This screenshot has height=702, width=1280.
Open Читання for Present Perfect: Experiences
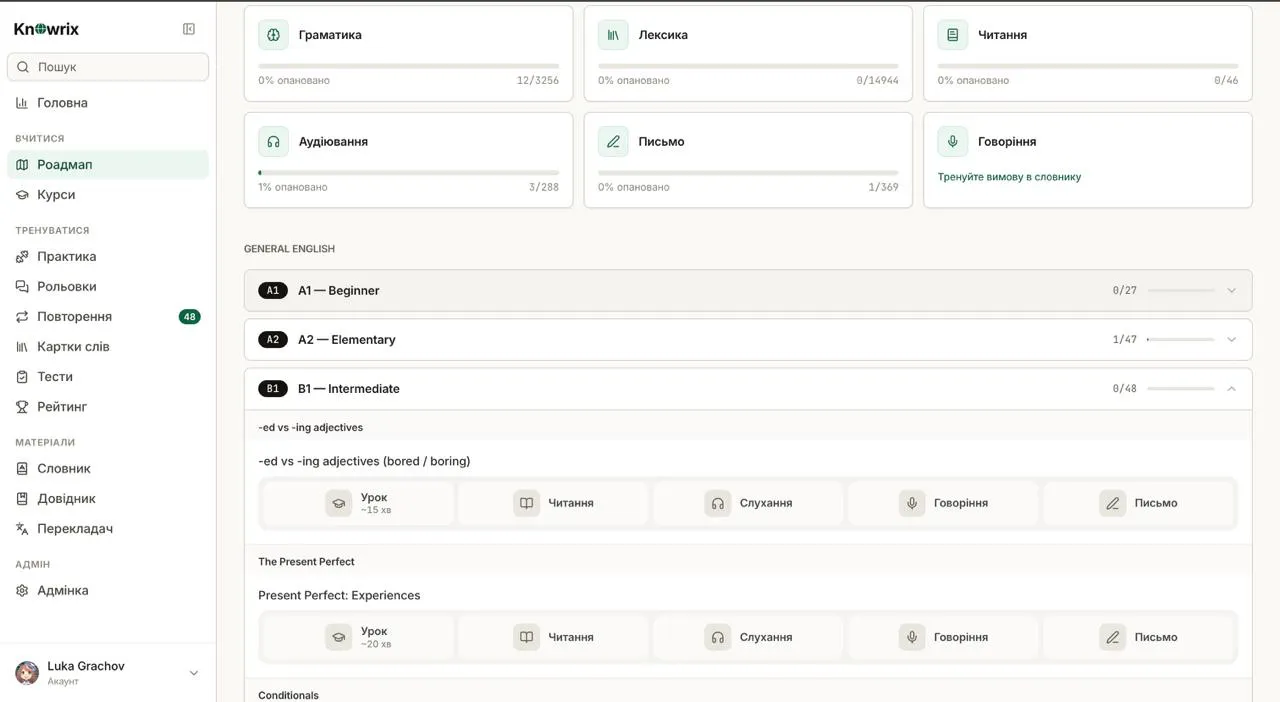click(x=553, y=637)
